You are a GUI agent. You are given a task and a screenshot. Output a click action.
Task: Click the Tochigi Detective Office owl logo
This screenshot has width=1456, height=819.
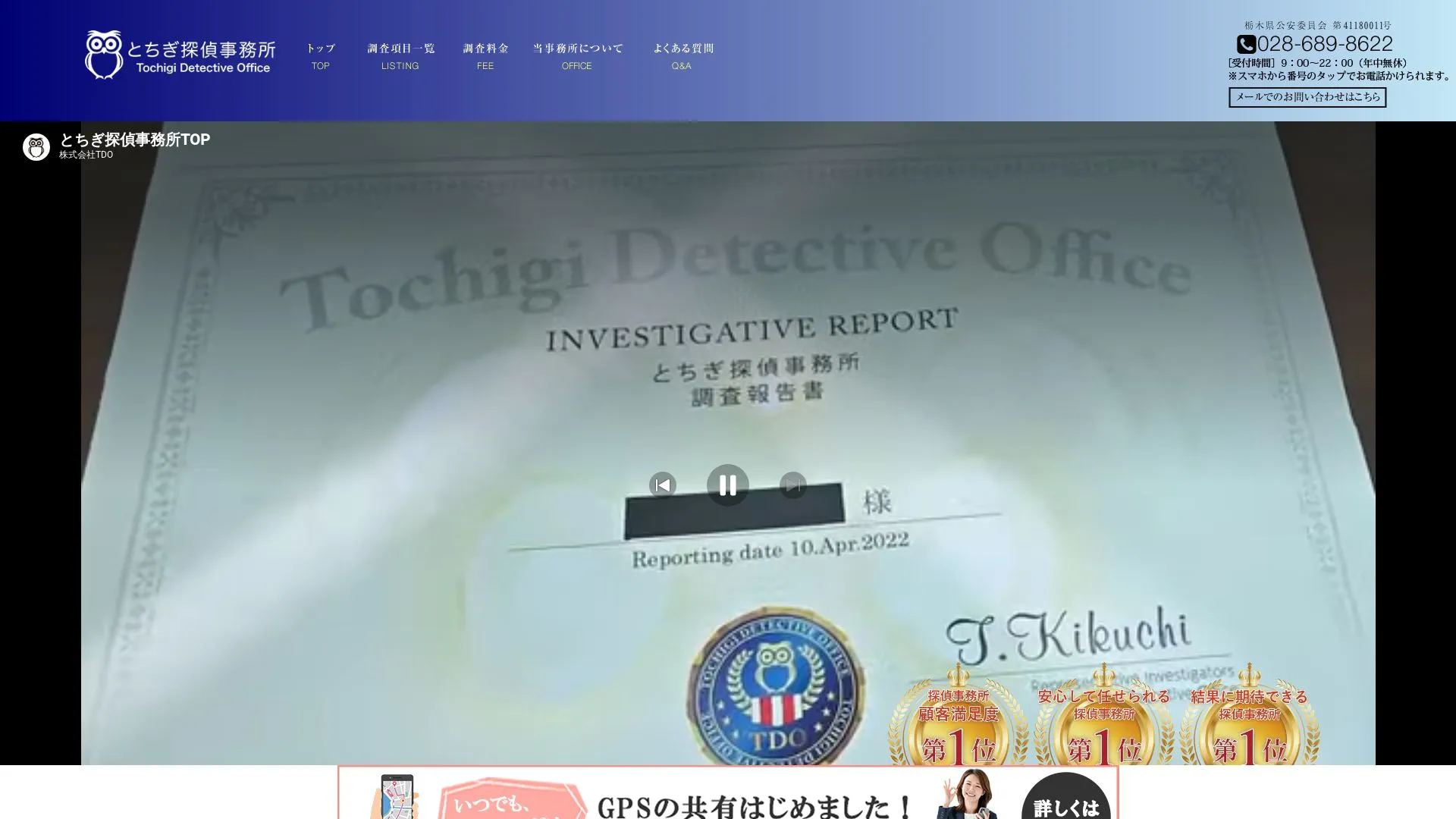coord(180,55)
